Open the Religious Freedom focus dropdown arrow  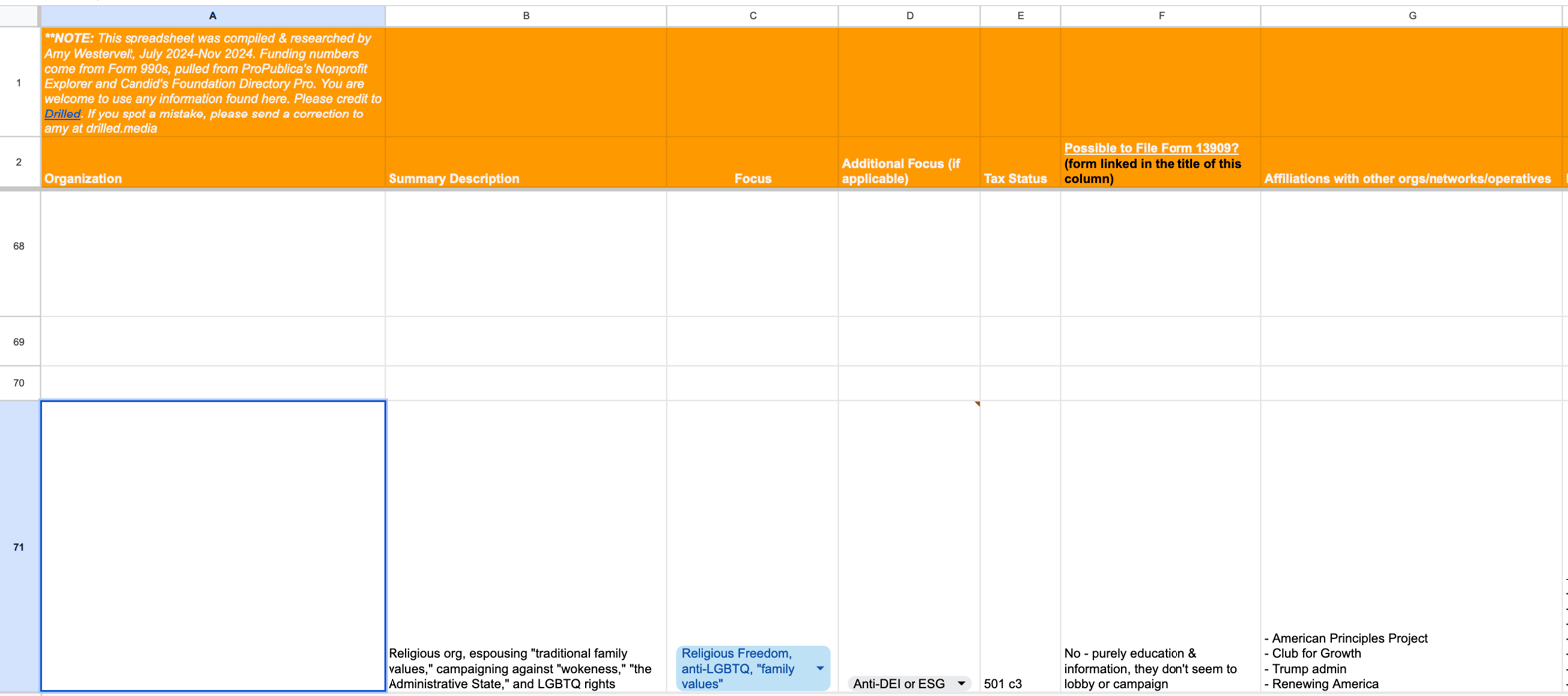click(x=820, y=669)
